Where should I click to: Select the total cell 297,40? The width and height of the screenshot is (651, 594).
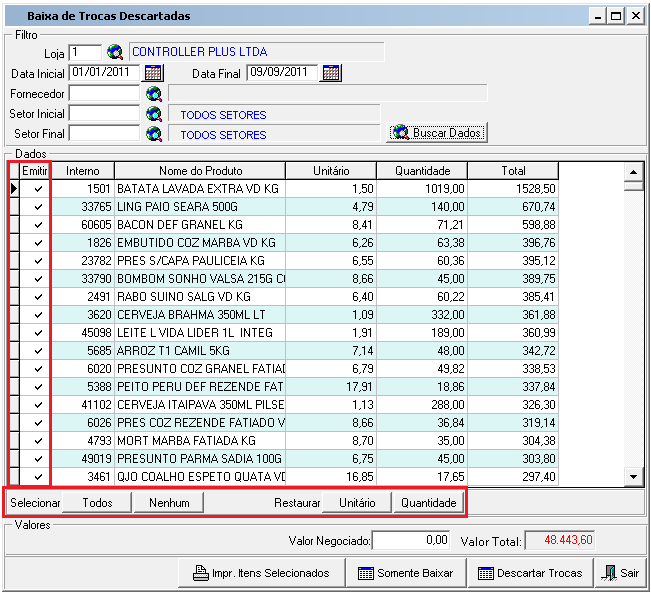513,477
